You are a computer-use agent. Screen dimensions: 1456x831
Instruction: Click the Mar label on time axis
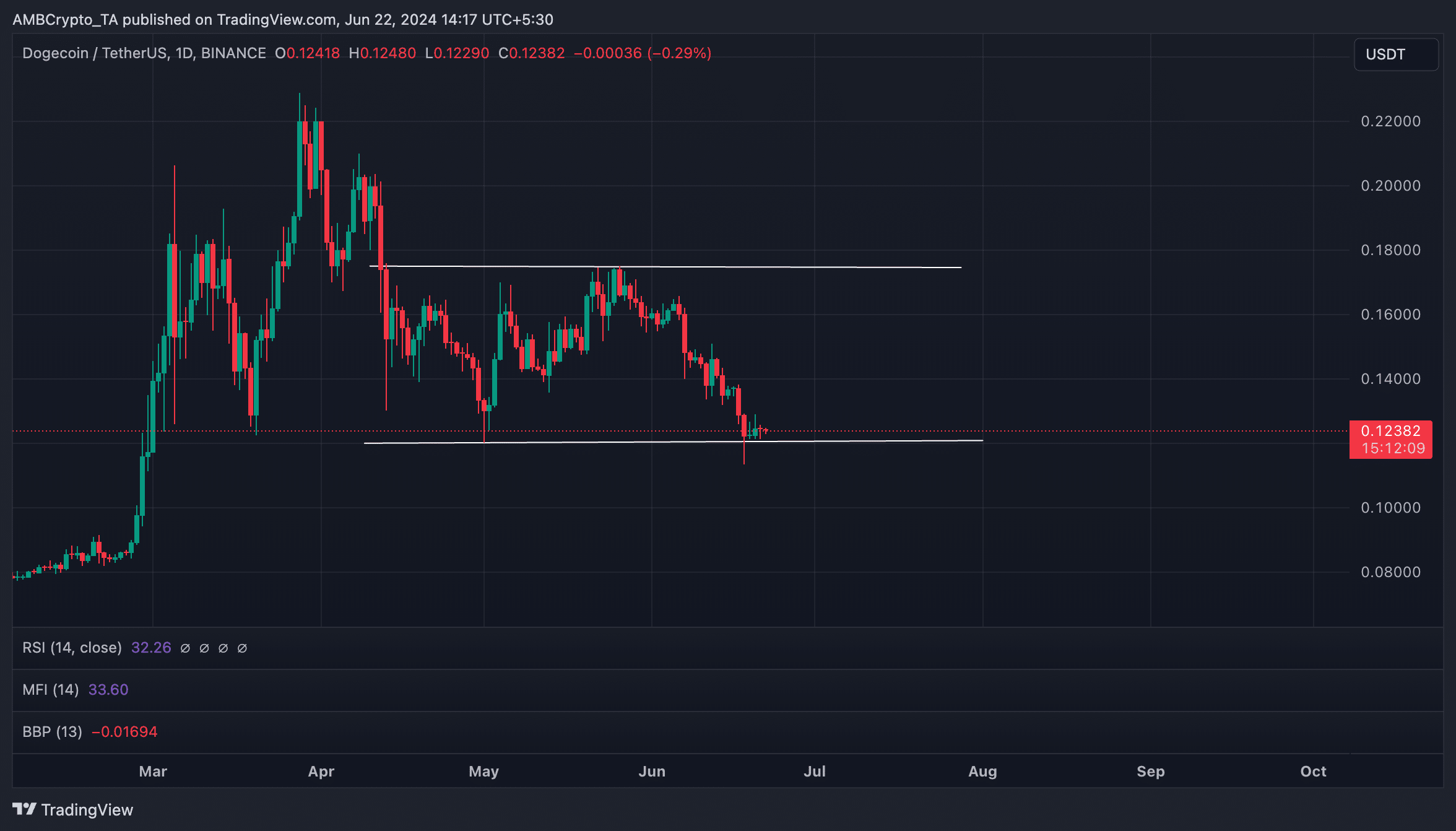pyautogui.click(x=153, y=772)
